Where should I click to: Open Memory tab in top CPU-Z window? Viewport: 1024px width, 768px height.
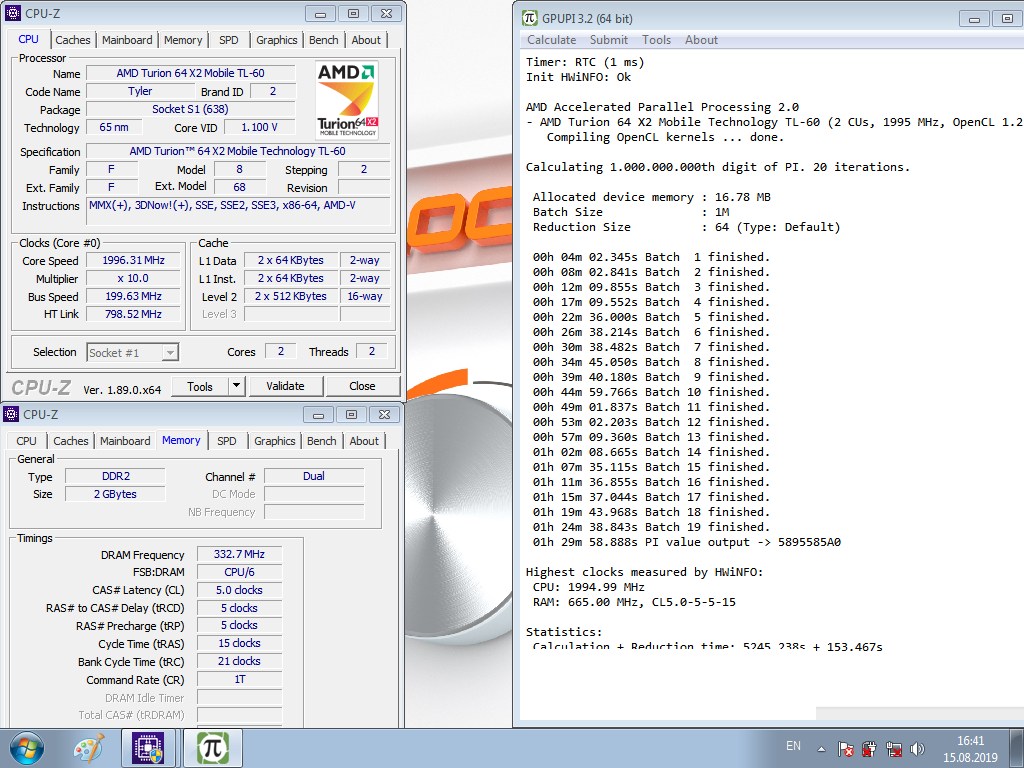[x=183, y=40]
